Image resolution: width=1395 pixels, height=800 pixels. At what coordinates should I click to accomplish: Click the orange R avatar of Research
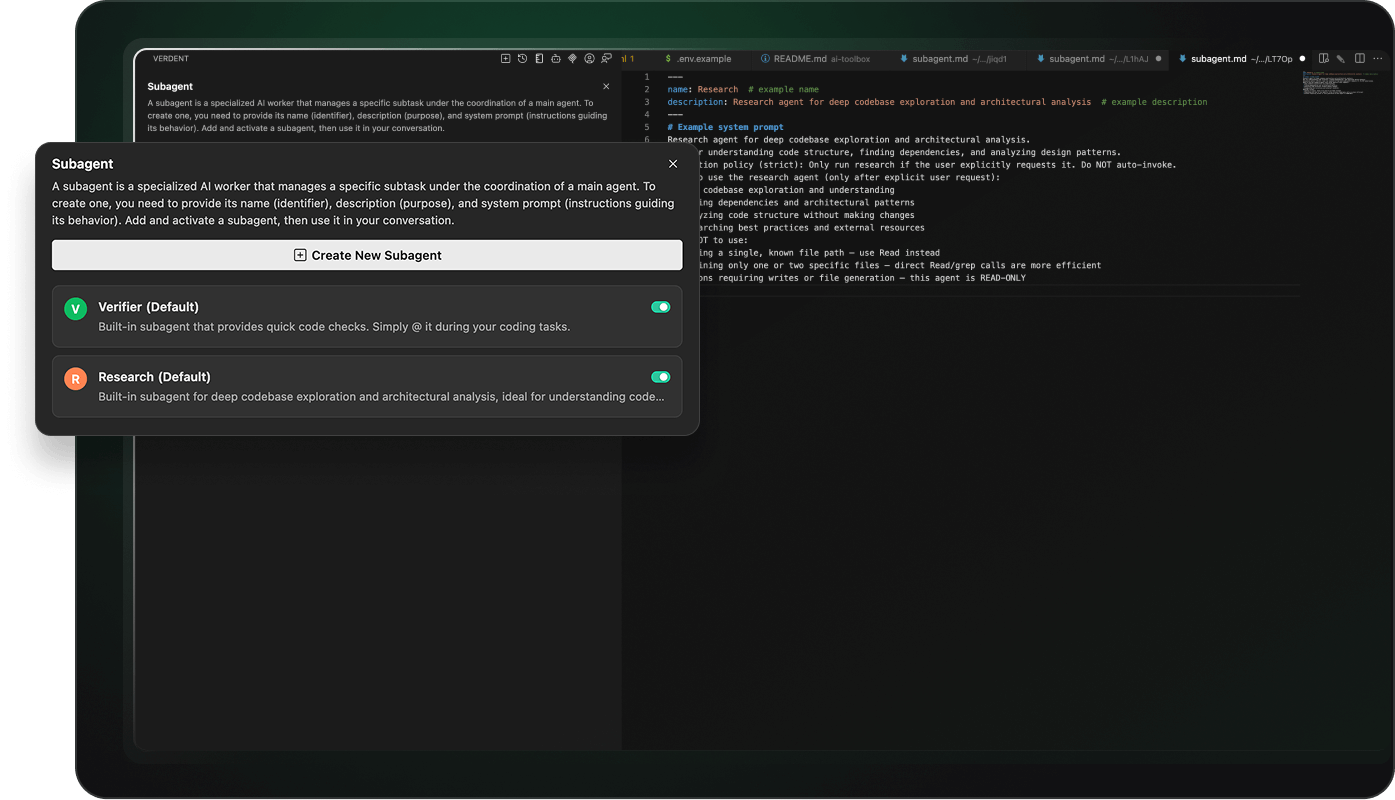tap(76, 379)
